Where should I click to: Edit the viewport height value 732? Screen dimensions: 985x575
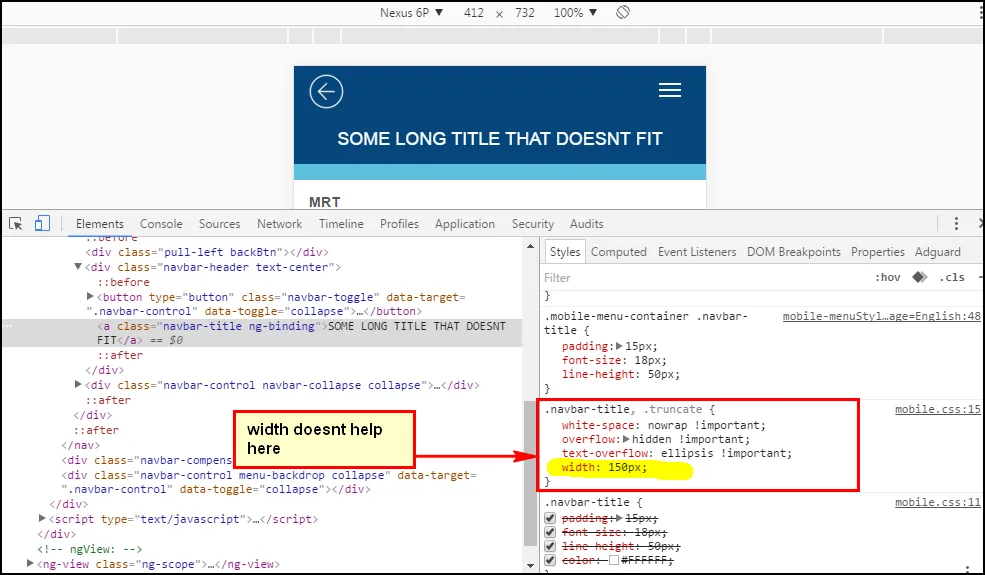[525, 13]
